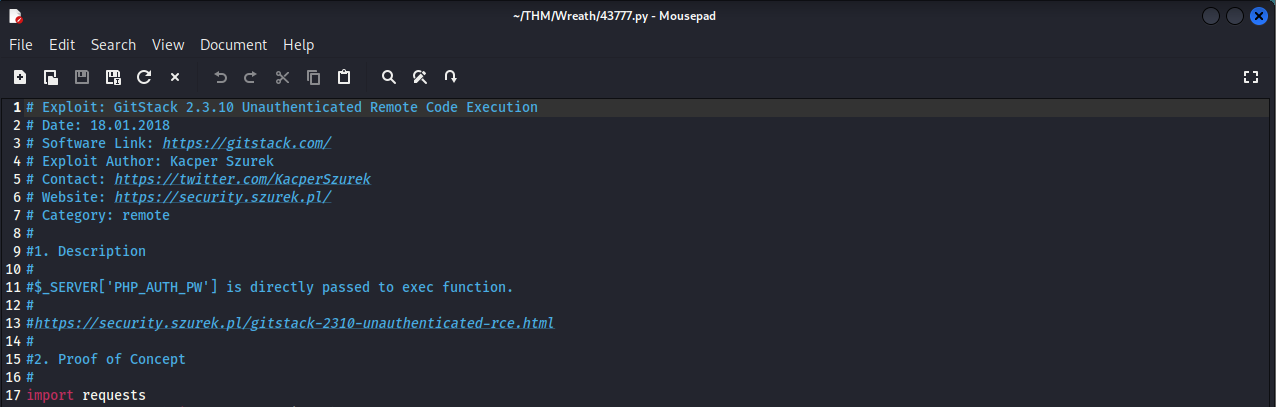The height and width of the screenshot is (407, 1276).
Task: Open the Help menu
Action: (x=298, y=45)
